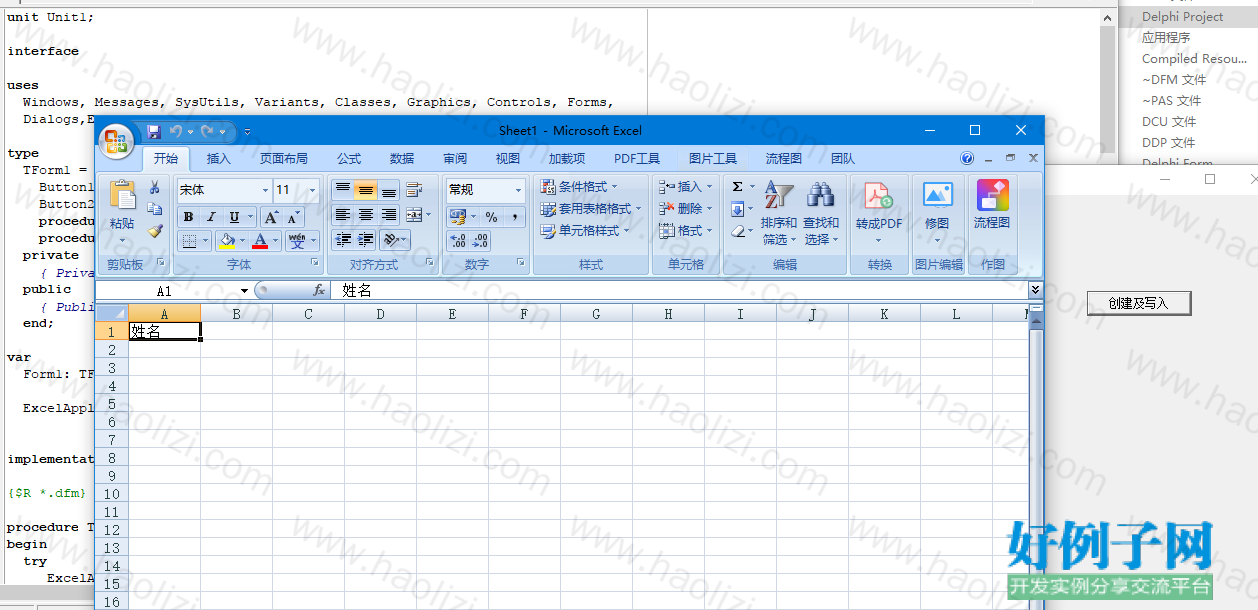Apply yellow fill color bucket
1258x610 pixels.
[227, 241]
